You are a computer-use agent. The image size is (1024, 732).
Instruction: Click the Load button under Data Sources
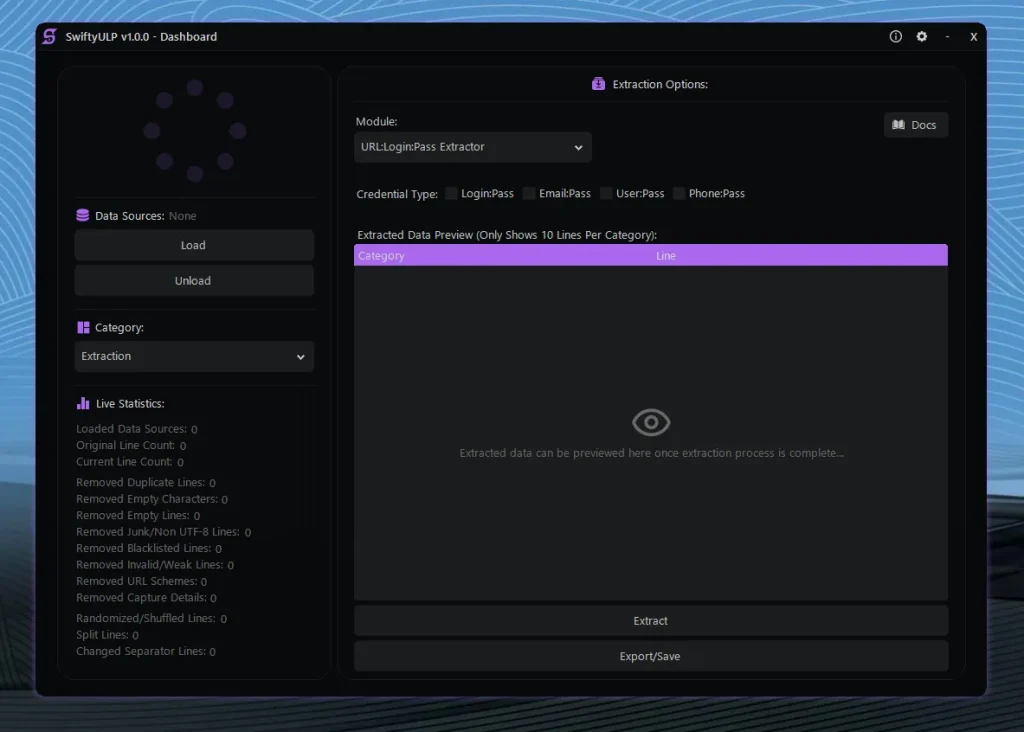[193, 245]
